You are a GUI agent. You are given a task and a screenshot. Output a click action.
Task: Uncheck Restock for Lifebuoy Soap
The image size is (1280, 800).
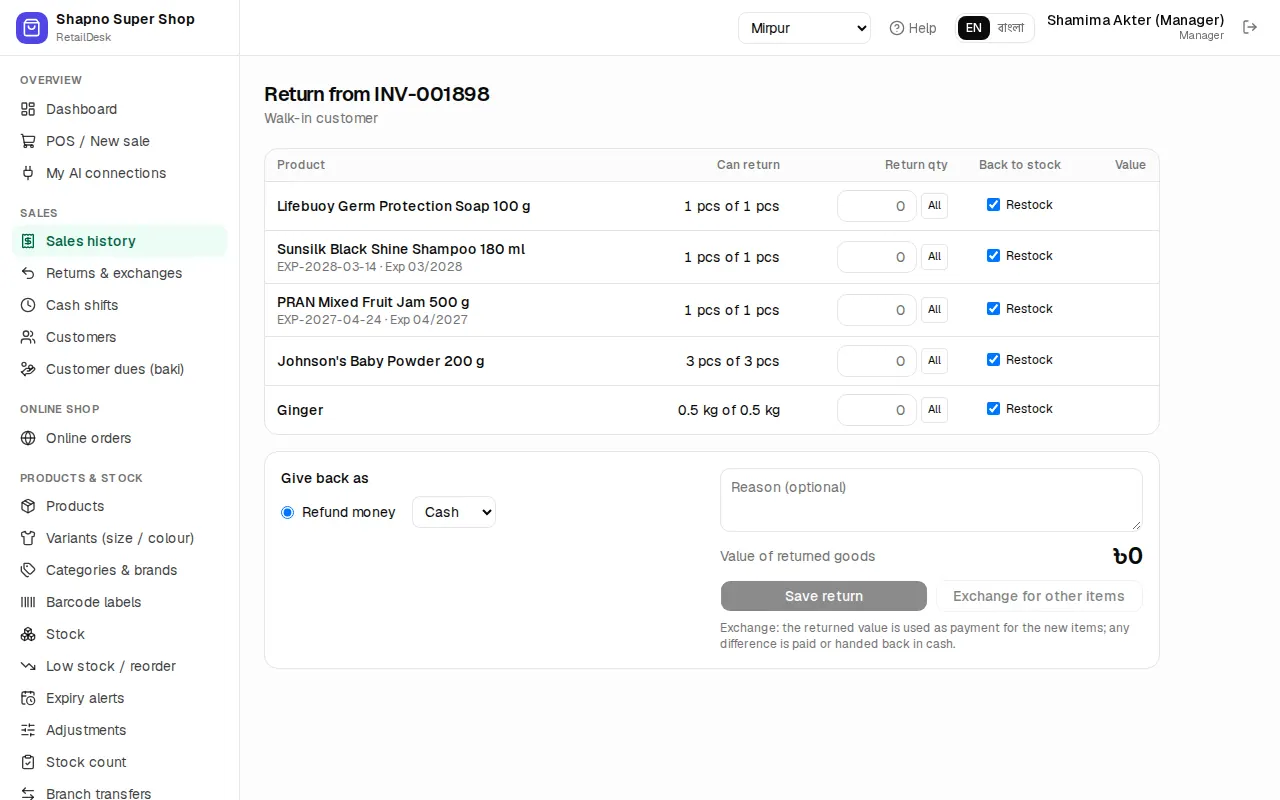point(993,205)
